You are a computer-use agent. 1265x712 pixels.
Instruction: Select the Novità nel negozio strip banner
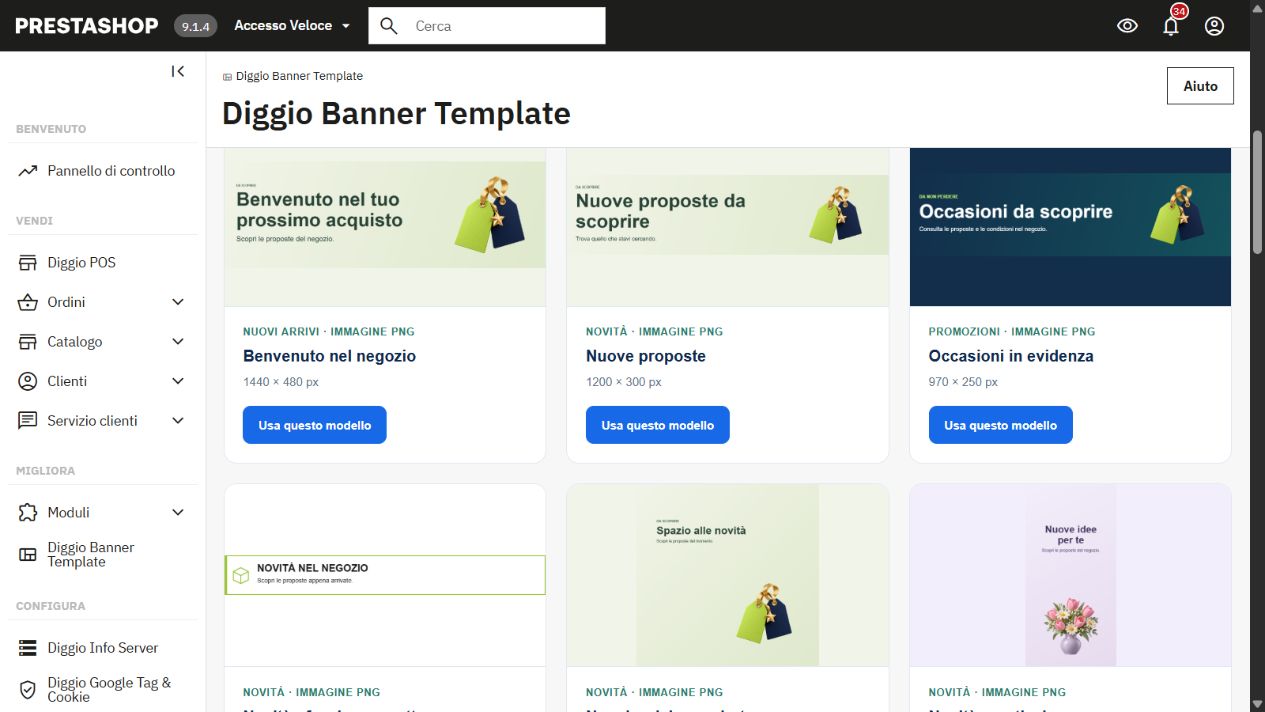point(385,575)
